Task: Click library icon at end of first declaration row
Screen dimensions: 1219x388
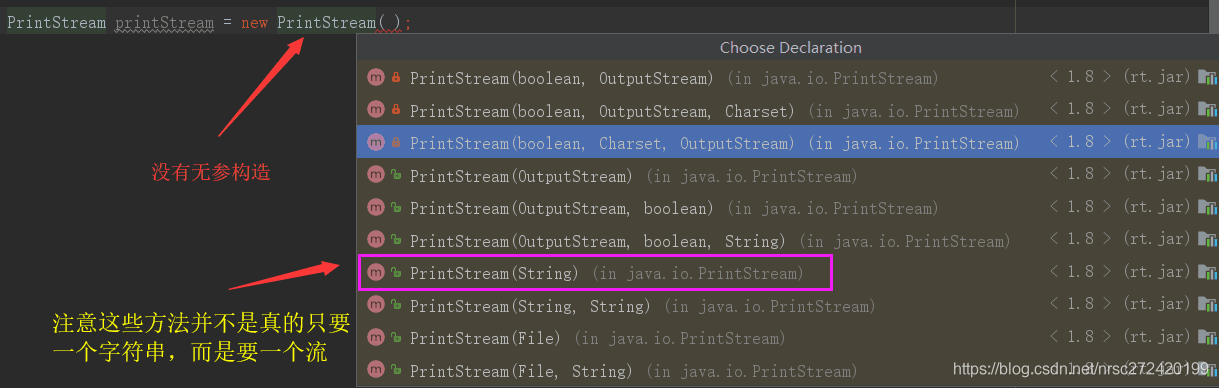Action: coord(1208,78)
